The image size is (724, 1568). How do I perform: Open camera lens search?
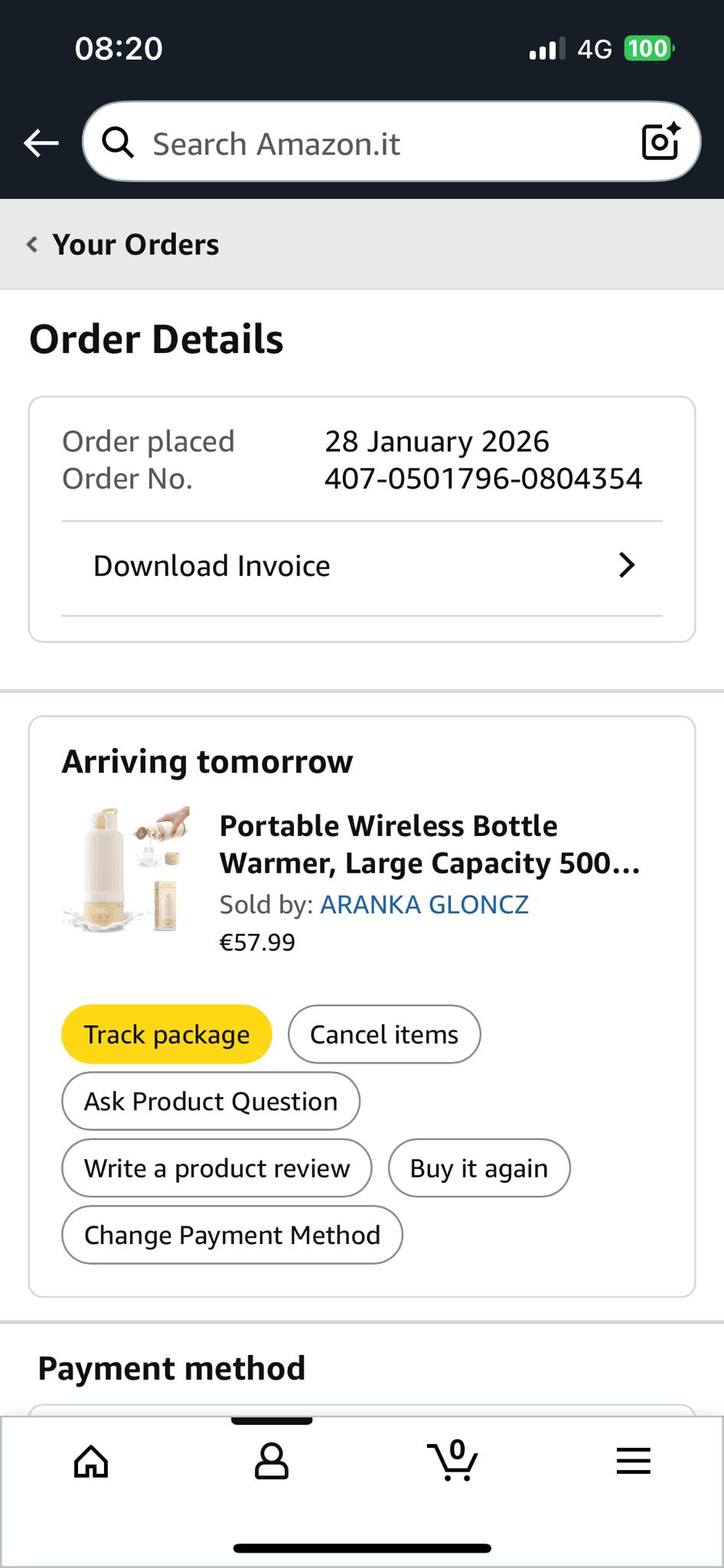pos(660,142)
